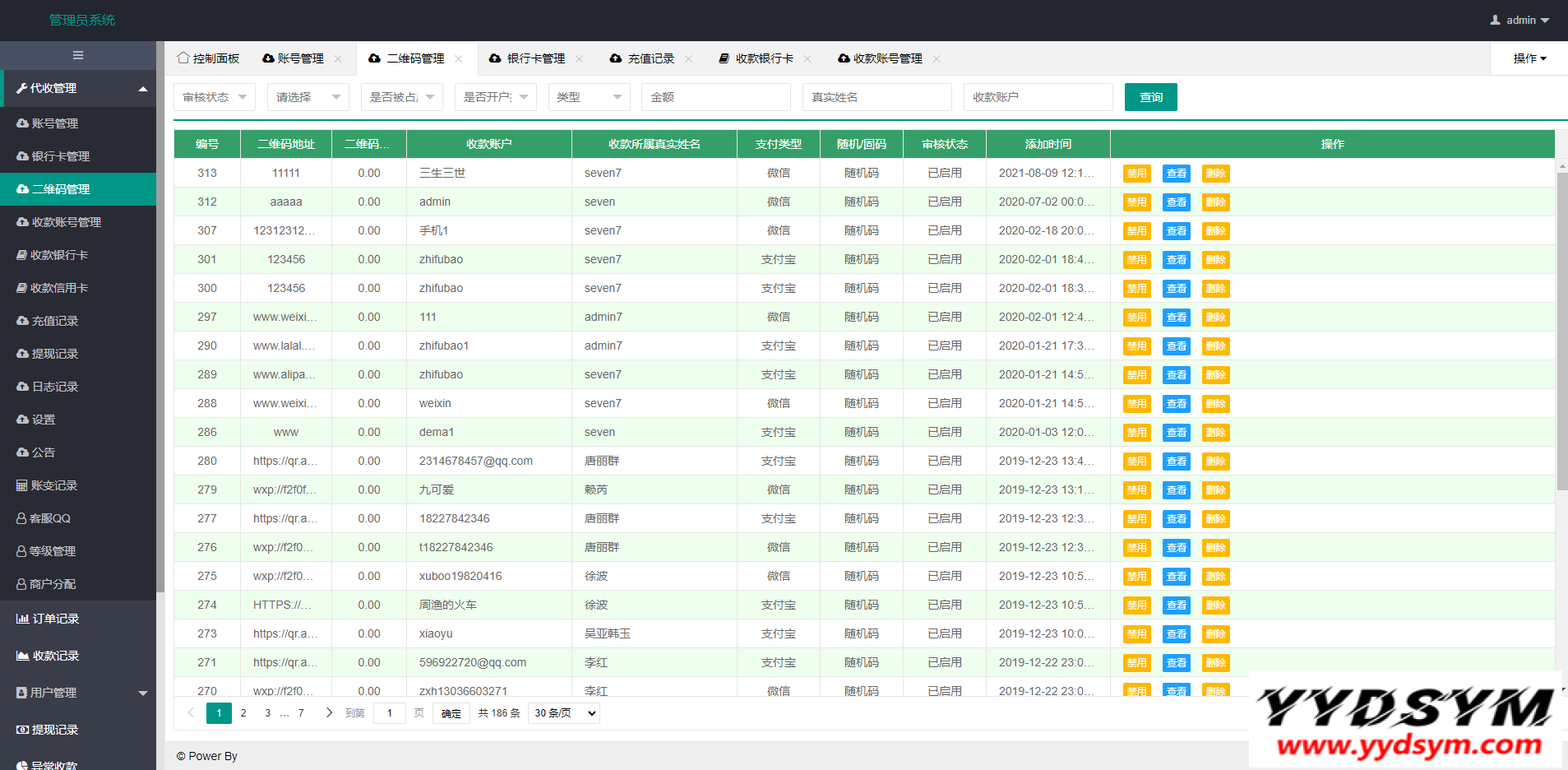Click the 金额 input field
Screen dimensions: 1568x770
click(x=715, y=97)
